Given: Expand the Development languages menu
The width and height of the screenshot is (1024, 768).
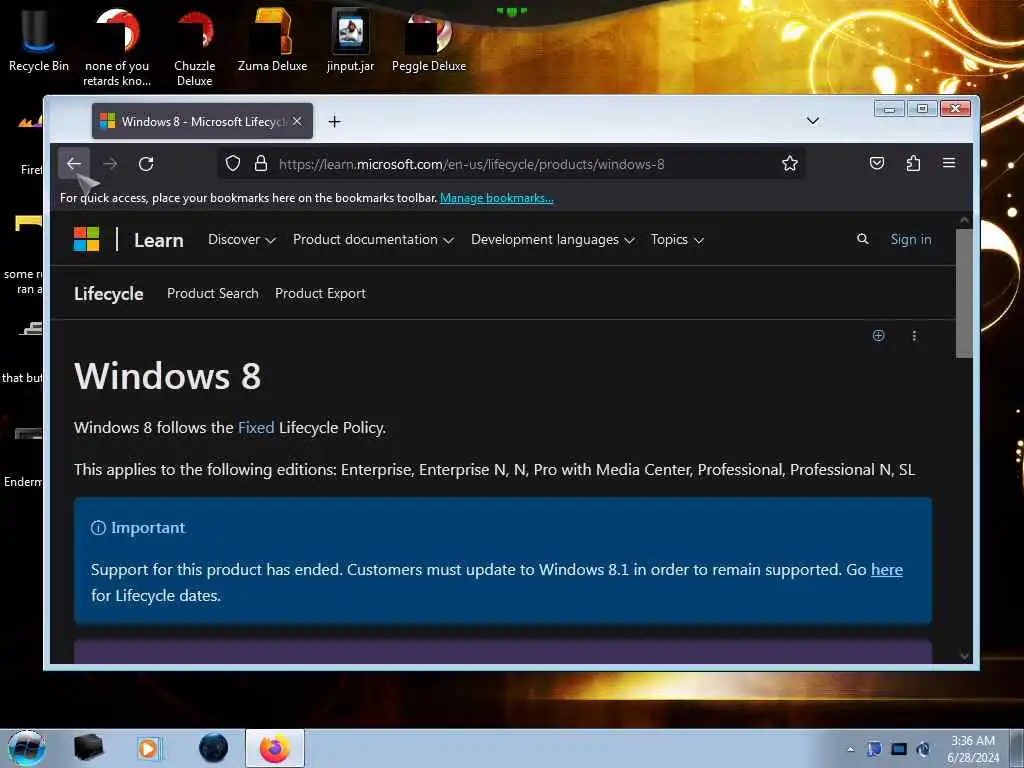Looking at the screenshot, I should [552, 240].
